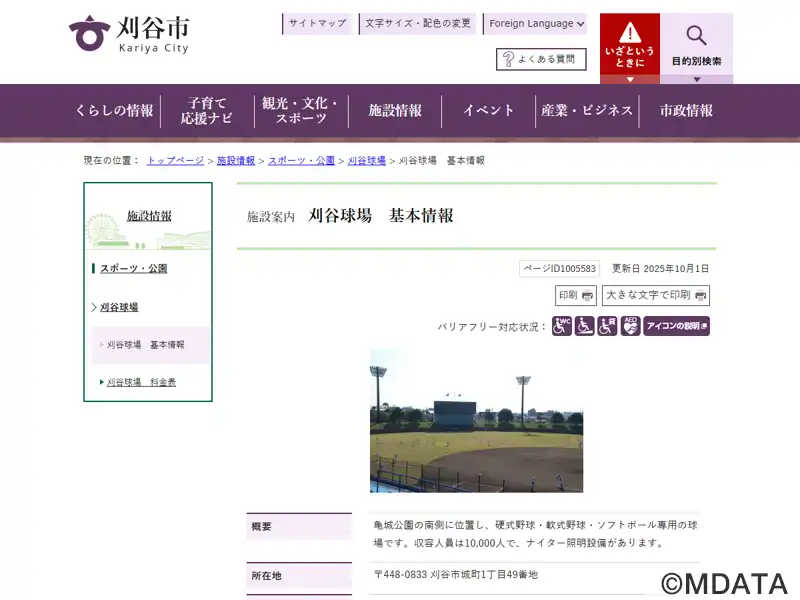Expand the 刈谷球場 sidebar section

(x=118, y=307)
